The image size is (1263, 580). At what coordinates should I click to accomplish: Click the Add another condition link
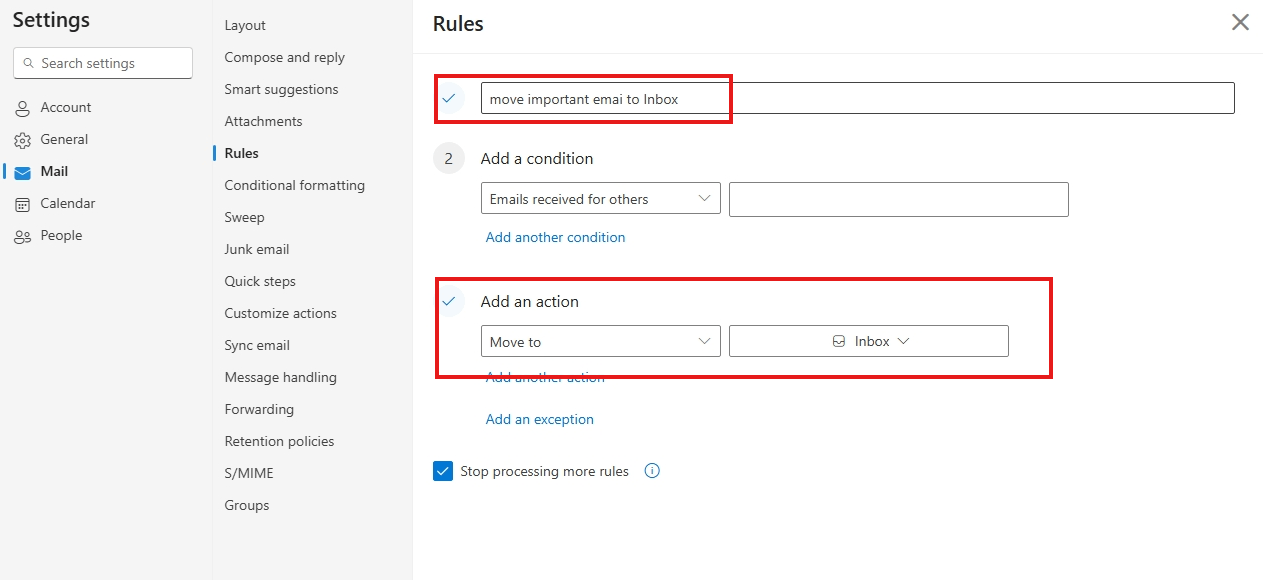[555, 237]
